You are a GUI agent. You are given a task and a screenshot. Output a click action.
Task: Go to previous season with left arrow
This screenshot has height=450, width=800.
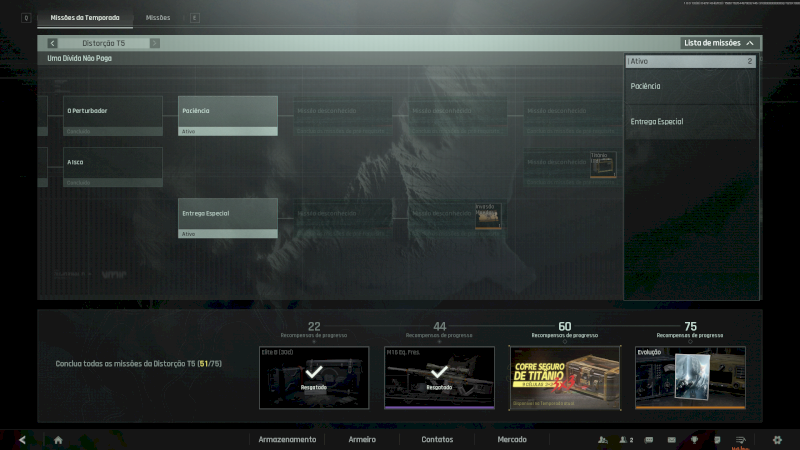tap(52, 43)
